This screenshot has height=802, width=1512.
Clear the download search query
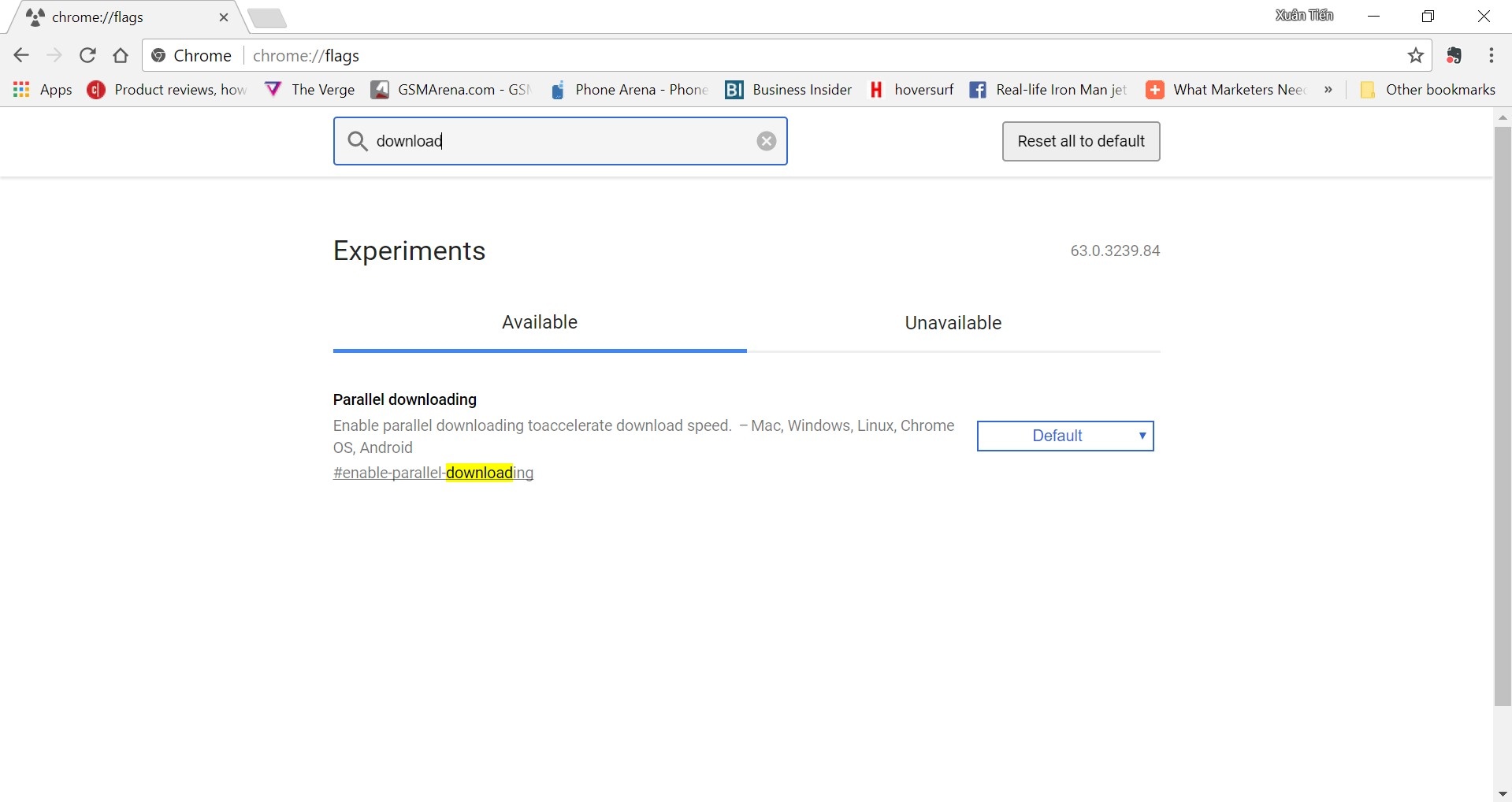pos(766,141)
